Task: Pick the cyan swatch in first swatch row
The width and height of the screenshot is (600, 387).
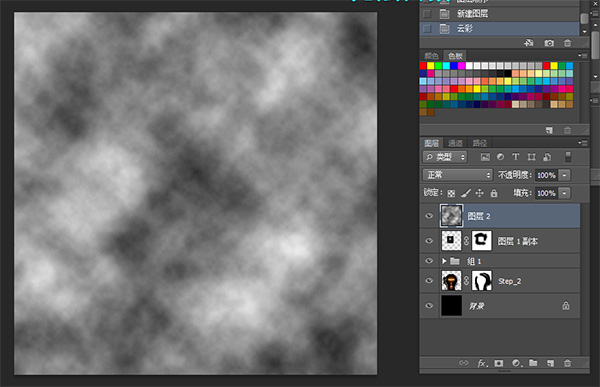Action: click(446, 66)
